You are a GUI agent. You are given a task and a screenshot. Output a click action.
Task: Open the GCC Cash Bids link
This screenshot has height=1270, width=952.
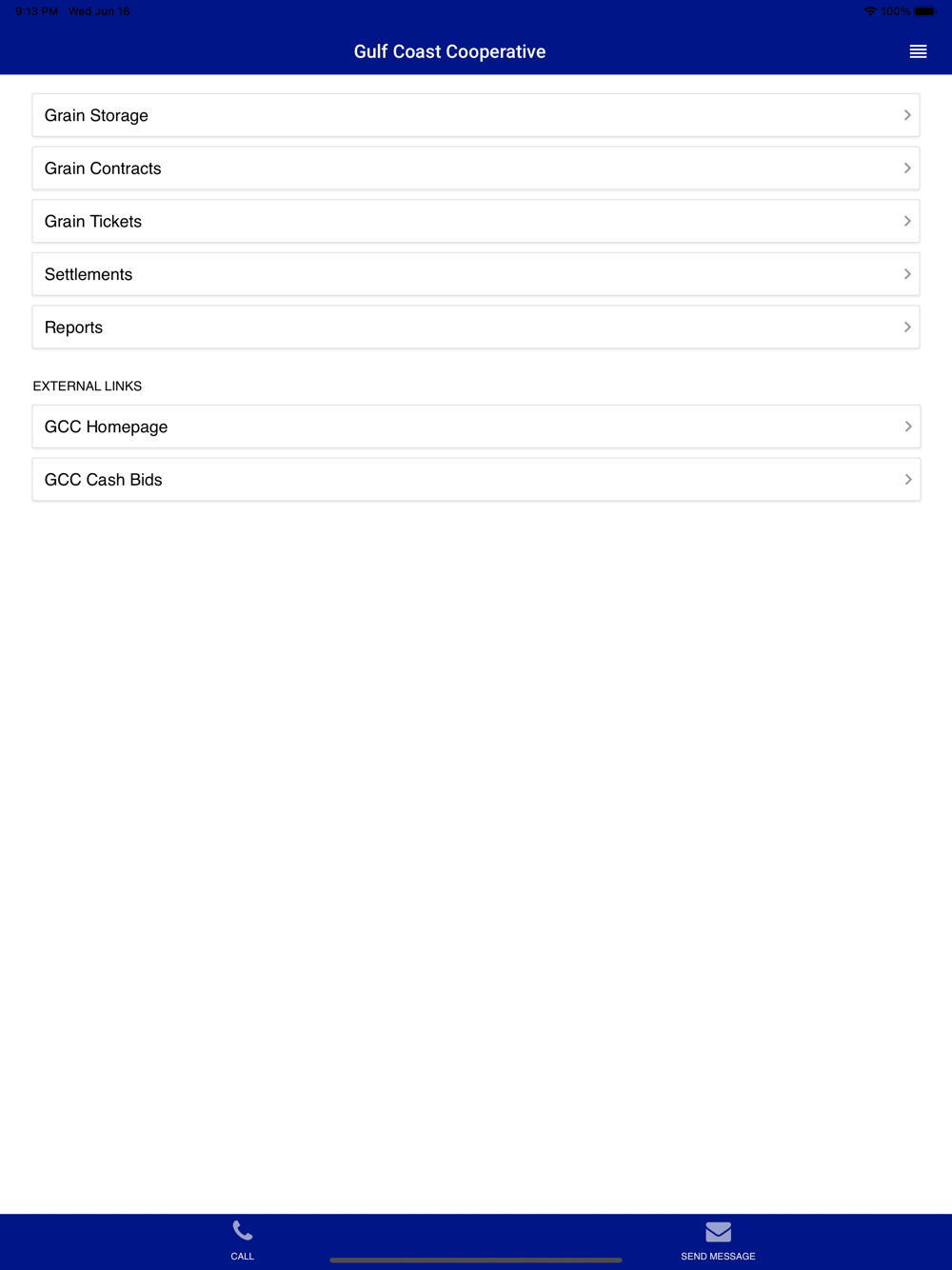click(476, 480)
